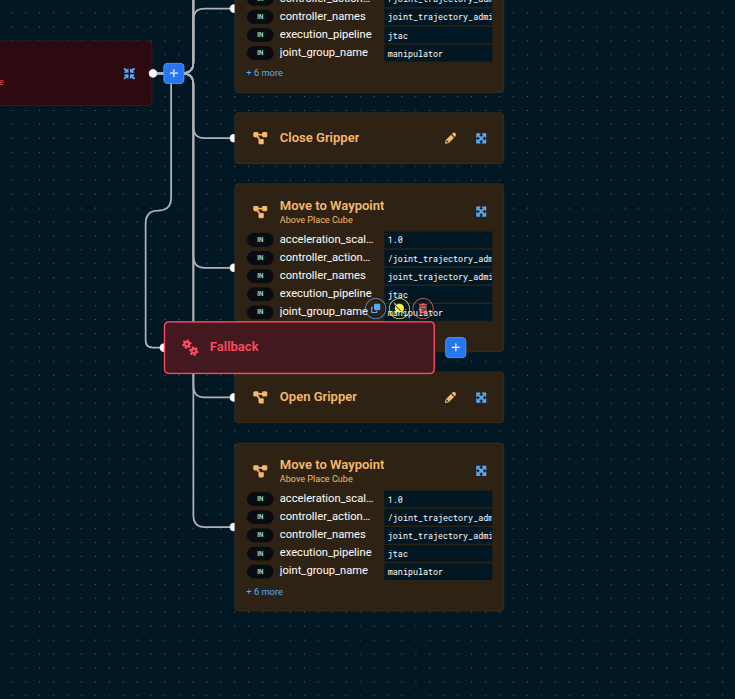The height and width of the screenshot is (699, 735).
Task: Click the plus button on the parent node
Action: pyautogui.click(x=173, y=73)
